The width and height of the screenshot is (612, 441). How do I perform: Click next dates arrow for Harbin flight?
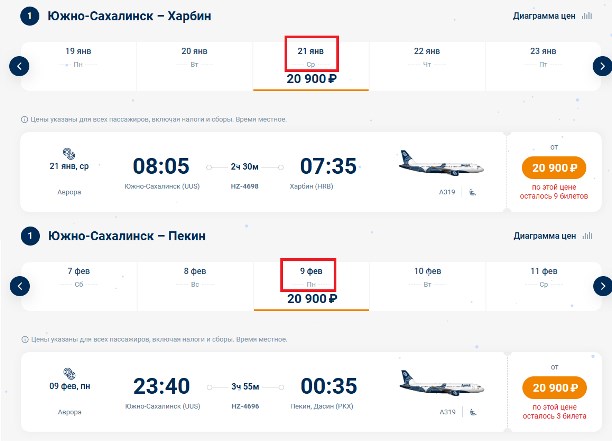click(602, 66)
